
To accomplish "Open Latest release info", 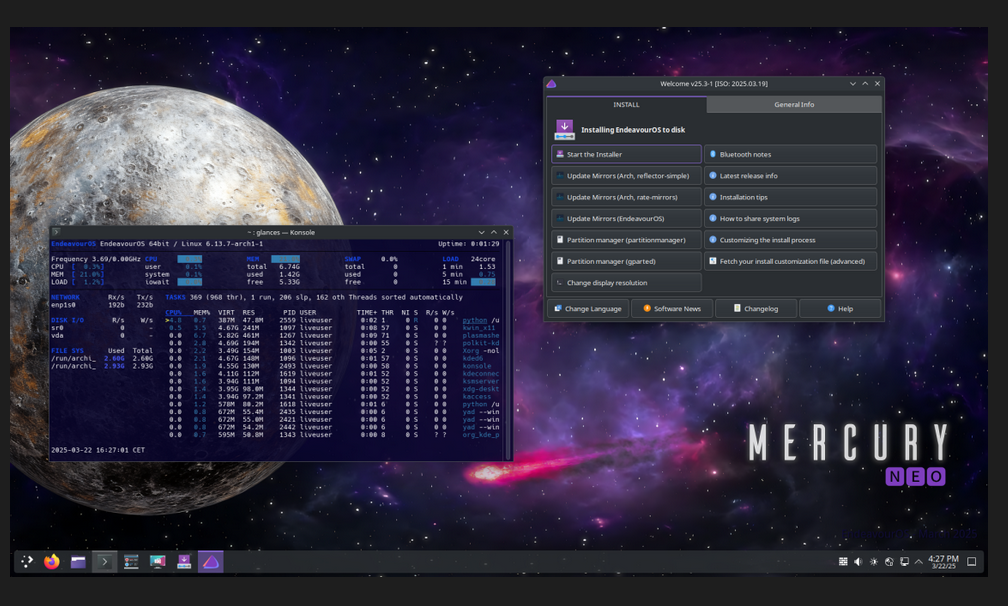I will point(790,176).
